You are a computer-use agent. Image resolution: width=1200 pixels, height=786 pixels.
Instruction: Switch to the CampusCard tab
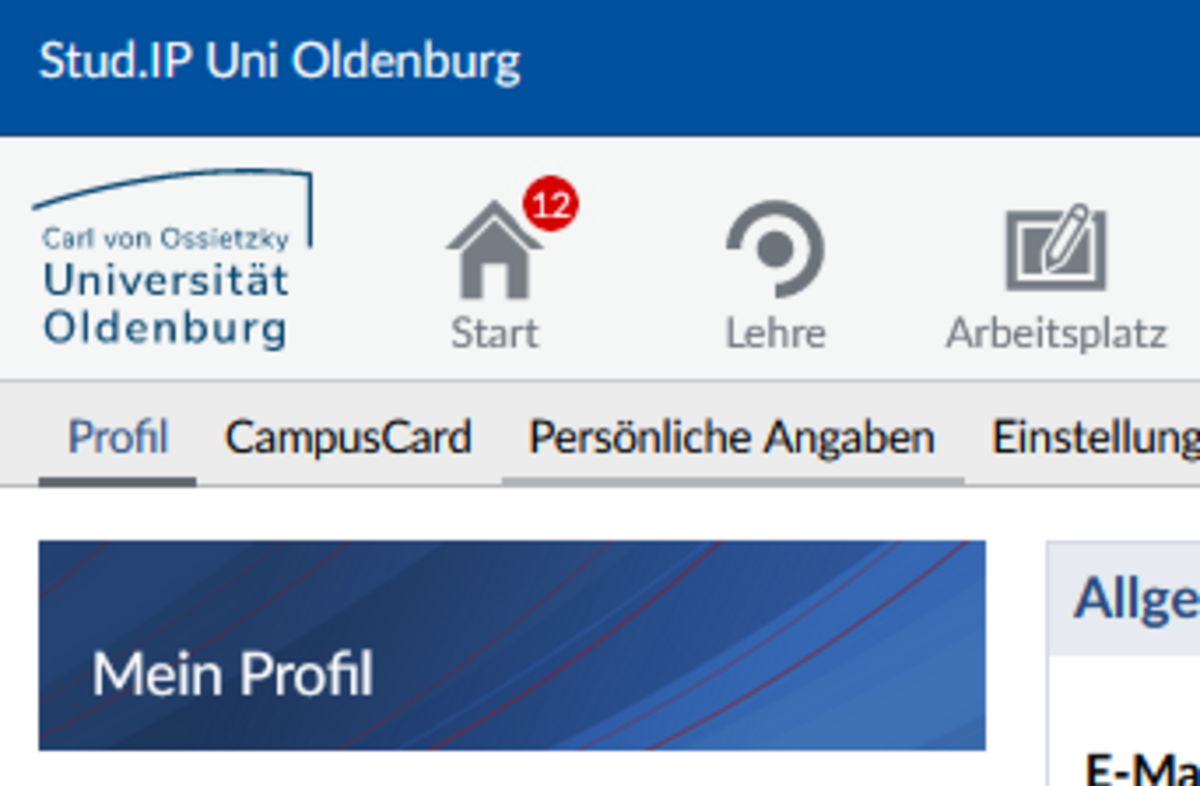pos(348,437)
